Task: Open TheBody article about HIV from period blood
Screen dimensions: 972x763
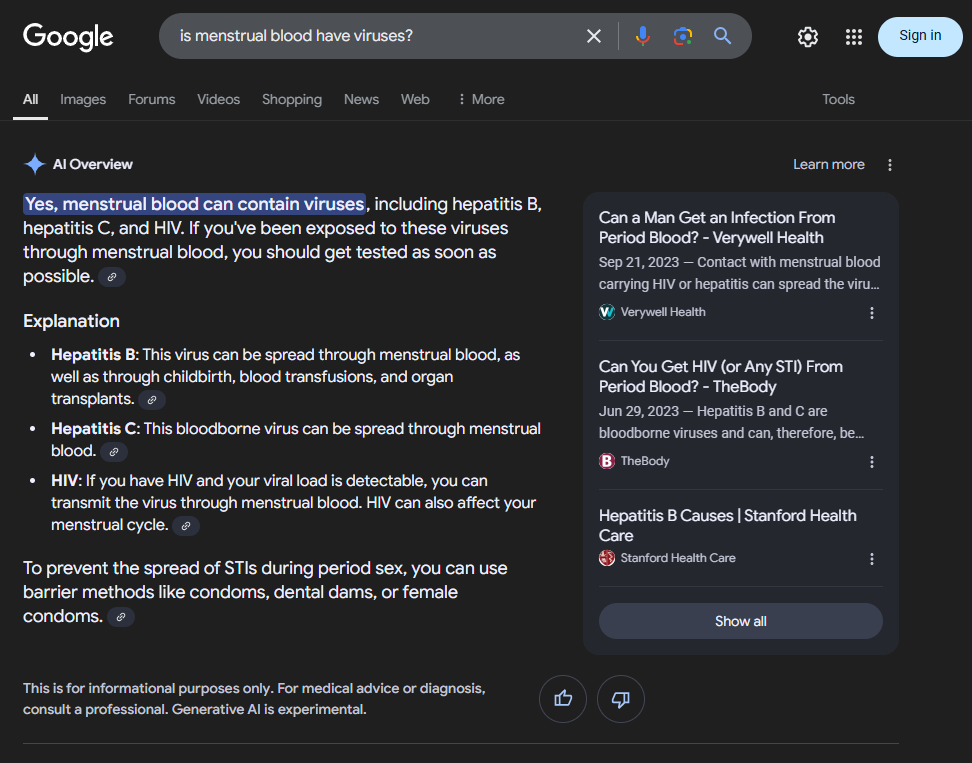Action: 720,376
